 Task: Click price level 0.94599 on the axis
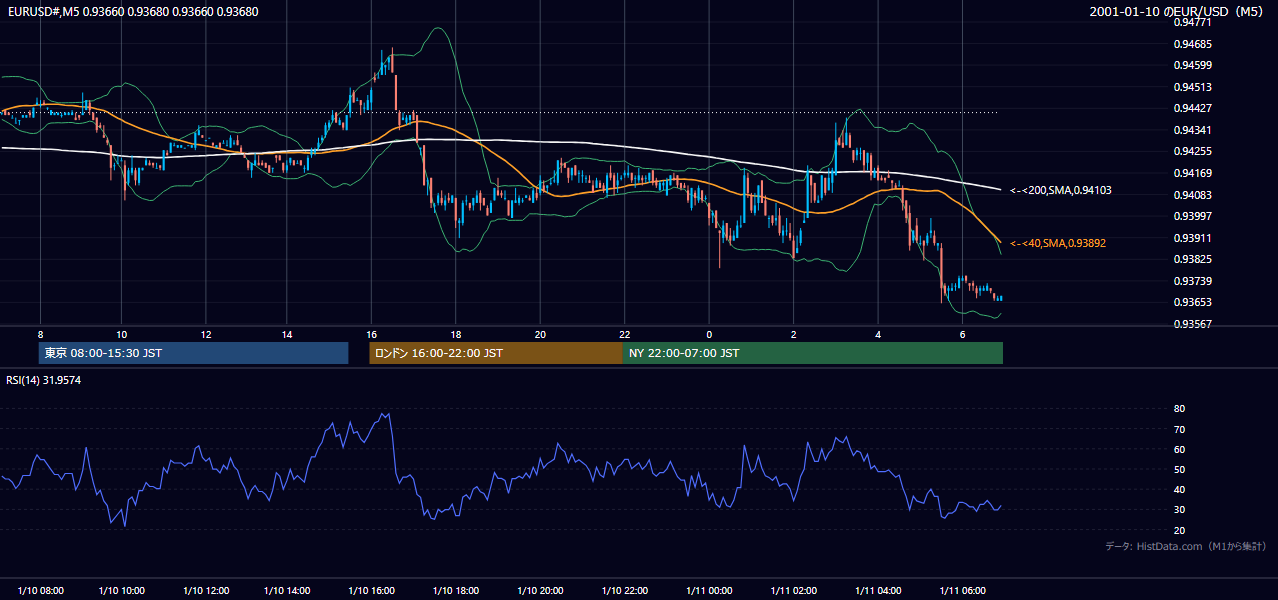coord(1192,65)
